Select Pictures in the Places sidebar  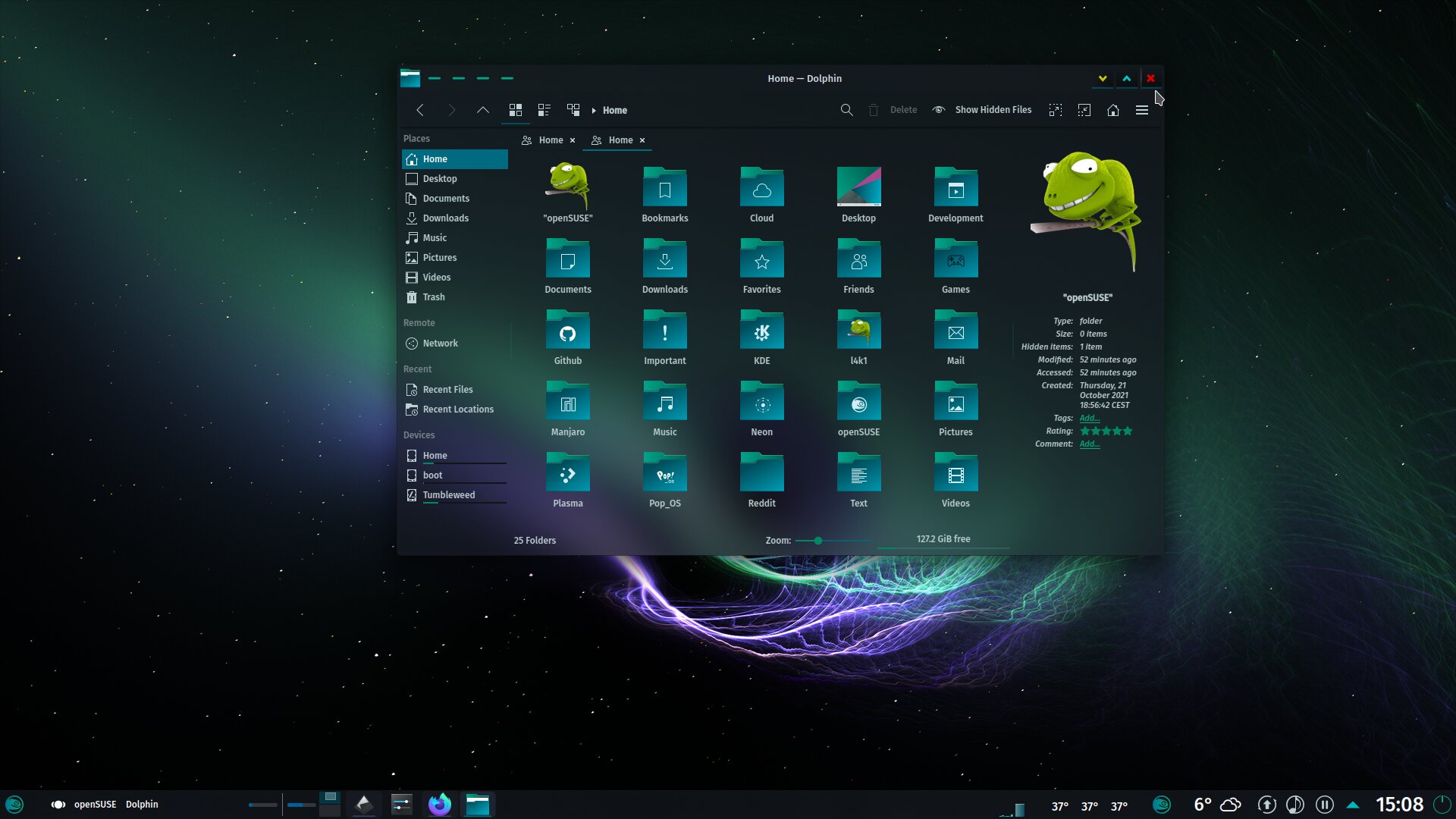454,258
